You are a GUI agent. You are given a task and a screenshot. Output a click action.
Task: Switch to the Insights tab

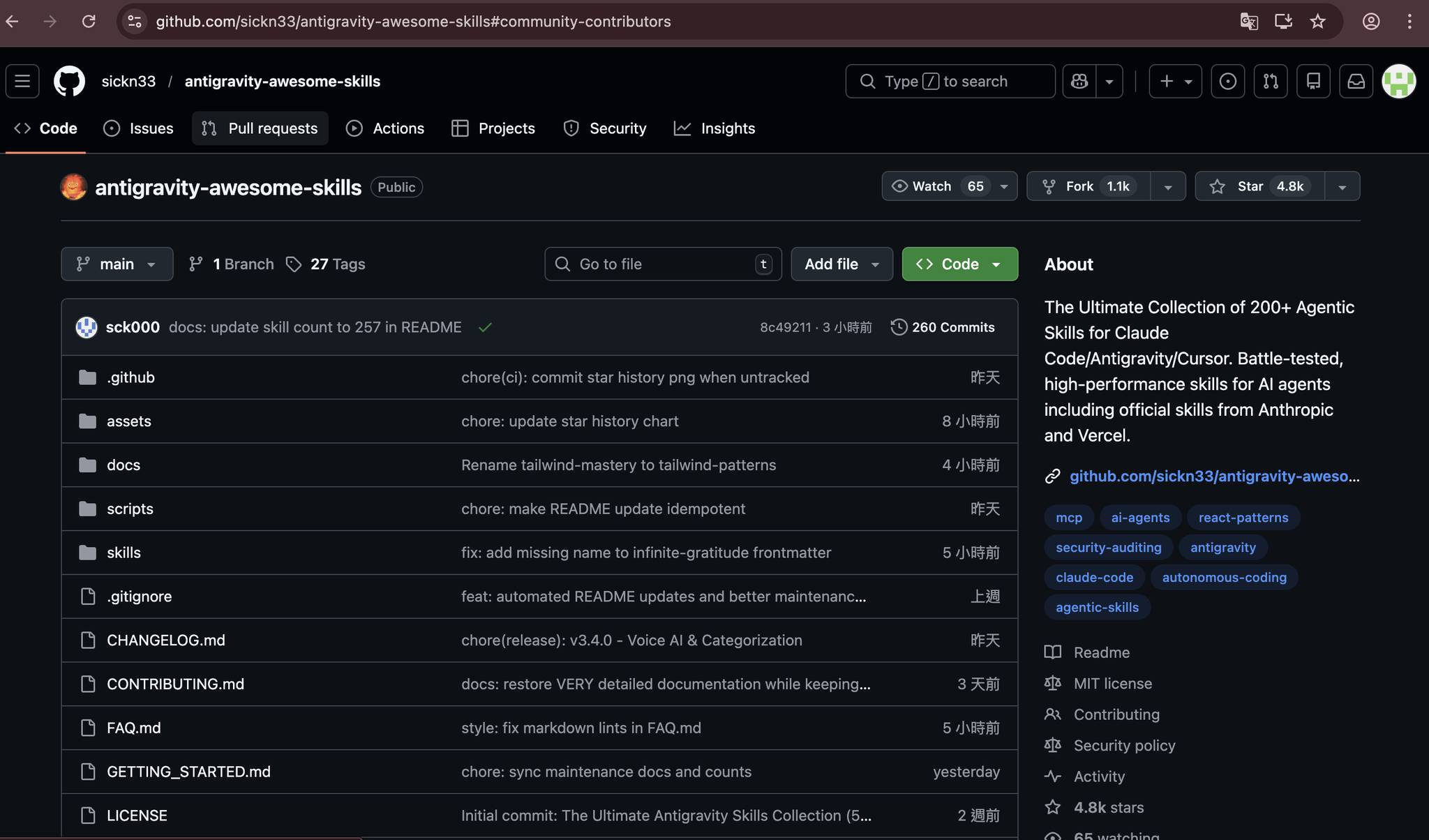tap(714, 128)
